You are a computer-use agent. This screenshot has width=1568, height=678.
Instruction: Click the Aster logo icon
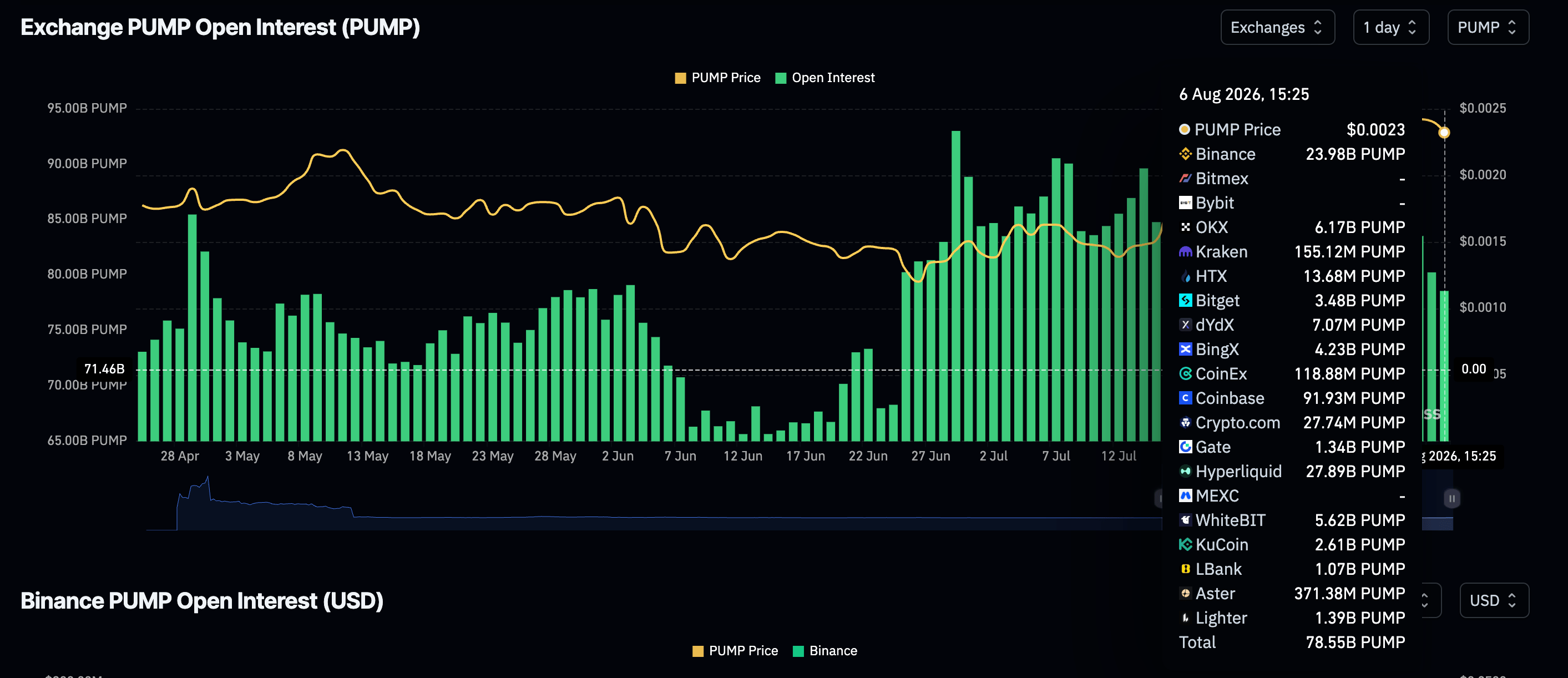click(x=1185, y=594)
